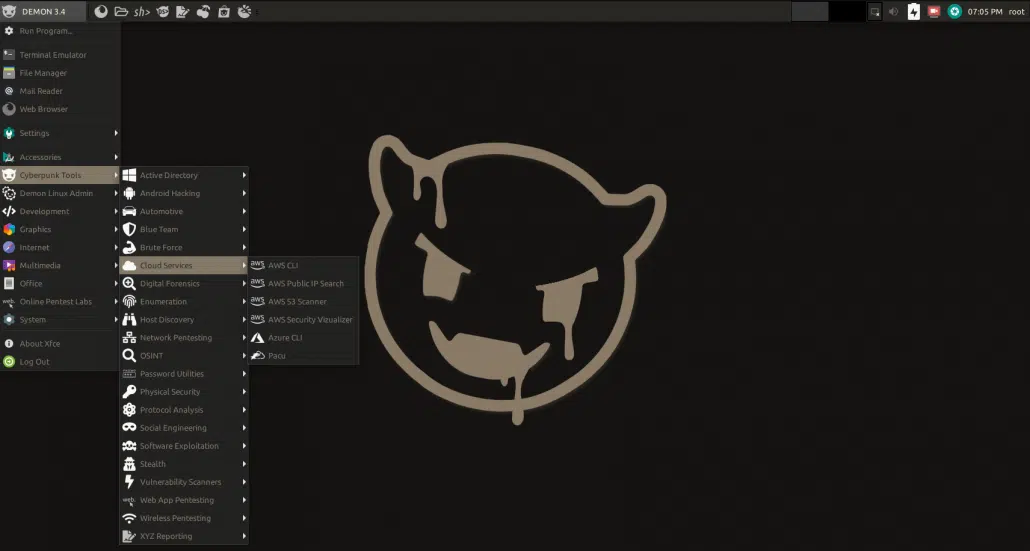The width and height of the screenshot is (1030, 551).
Task: Expand the Development submenu
Action: [x=60, y=211]
